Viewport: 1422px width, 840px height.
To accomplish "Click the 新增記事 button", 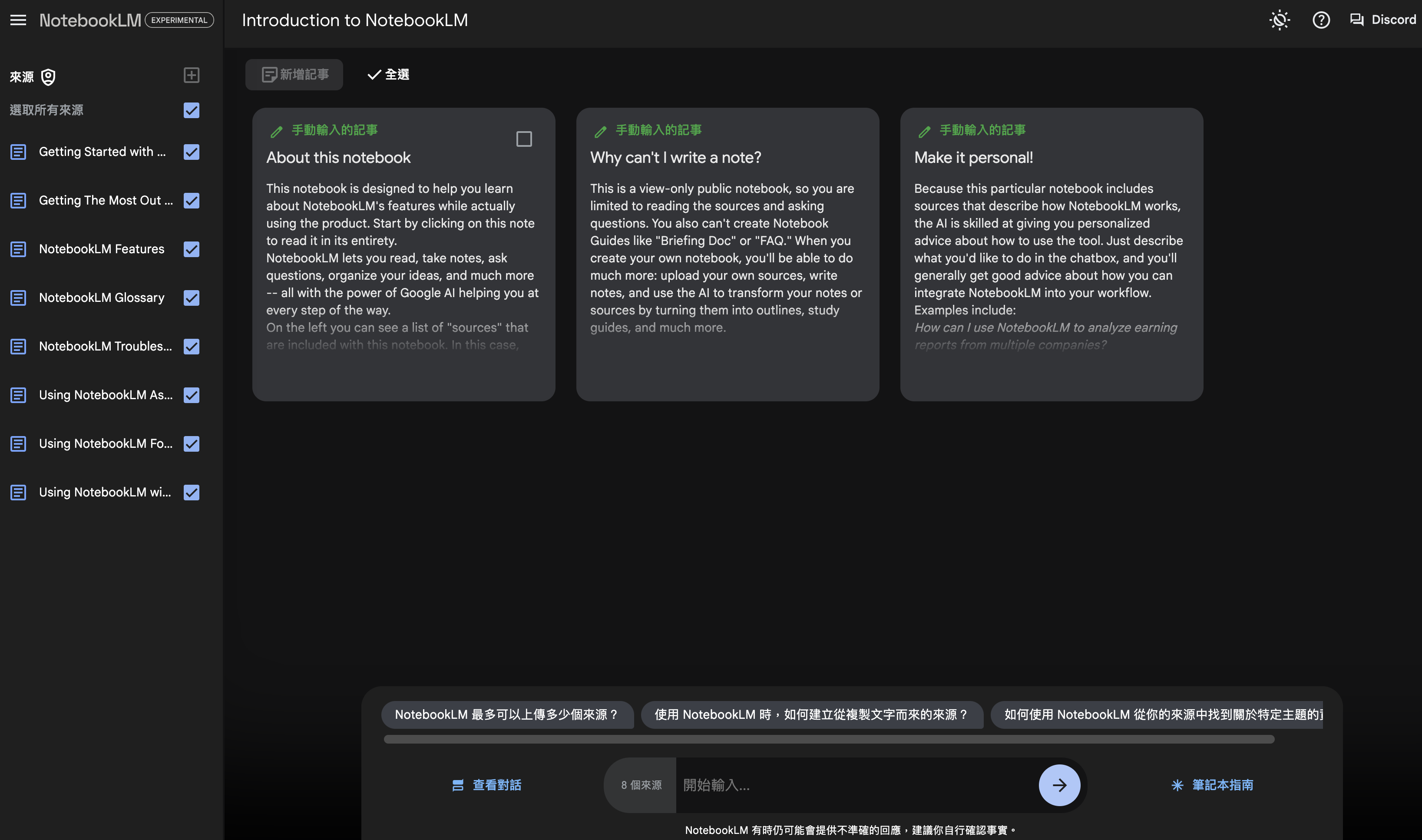I will tap(294, 75).
